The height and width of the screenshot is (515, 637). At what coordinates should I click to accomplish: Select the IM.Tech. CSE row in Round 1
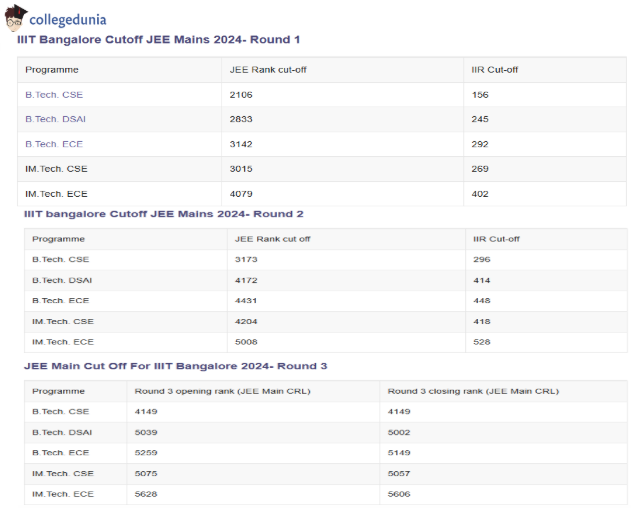tap(56, 169)
